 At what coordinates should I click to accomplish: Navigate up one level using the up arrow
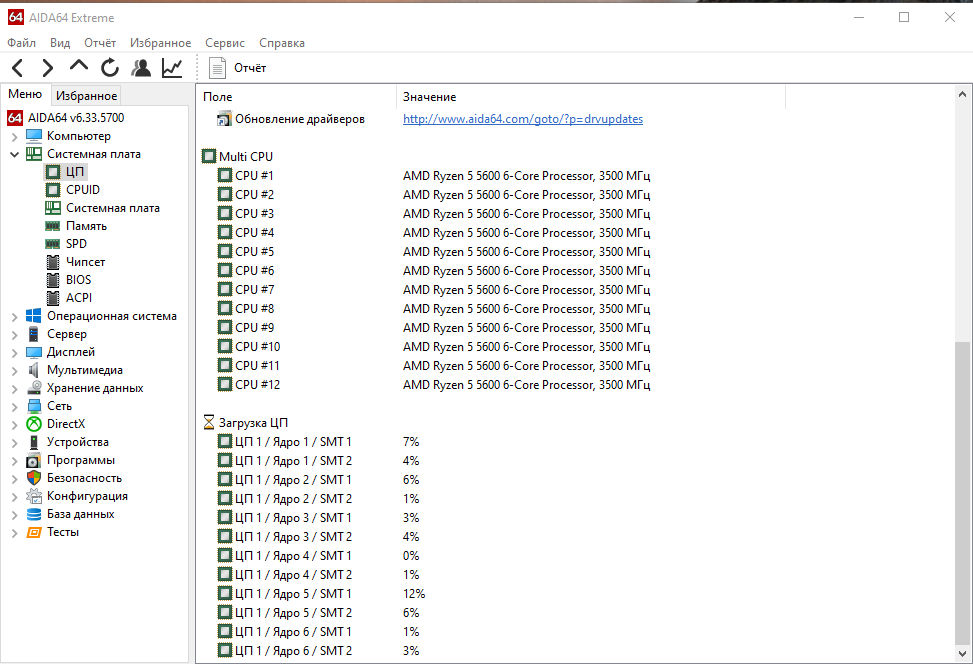pyautogui.click(x=79, y=66)
